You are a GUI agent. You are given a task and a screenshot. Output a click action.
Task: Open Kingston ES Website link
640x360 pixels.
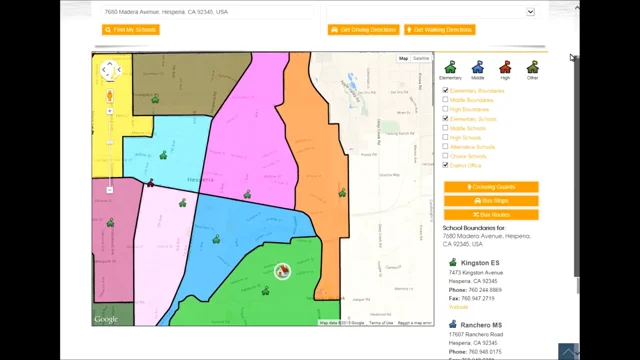pyautogui.click(x=458, y=307)
